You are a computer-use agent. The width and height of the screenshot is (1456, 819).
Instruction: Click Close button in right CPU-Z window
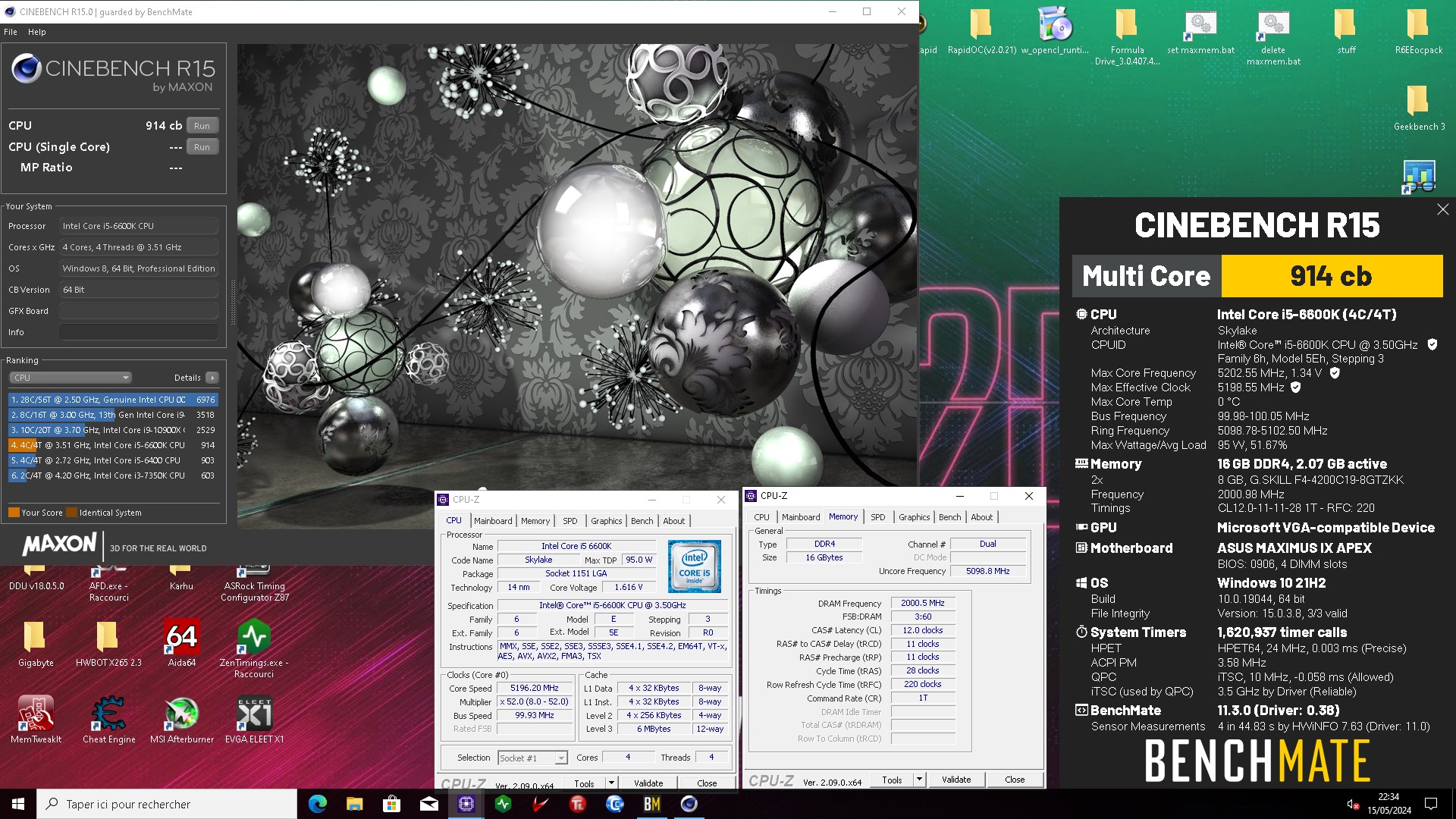[1015, 780]
